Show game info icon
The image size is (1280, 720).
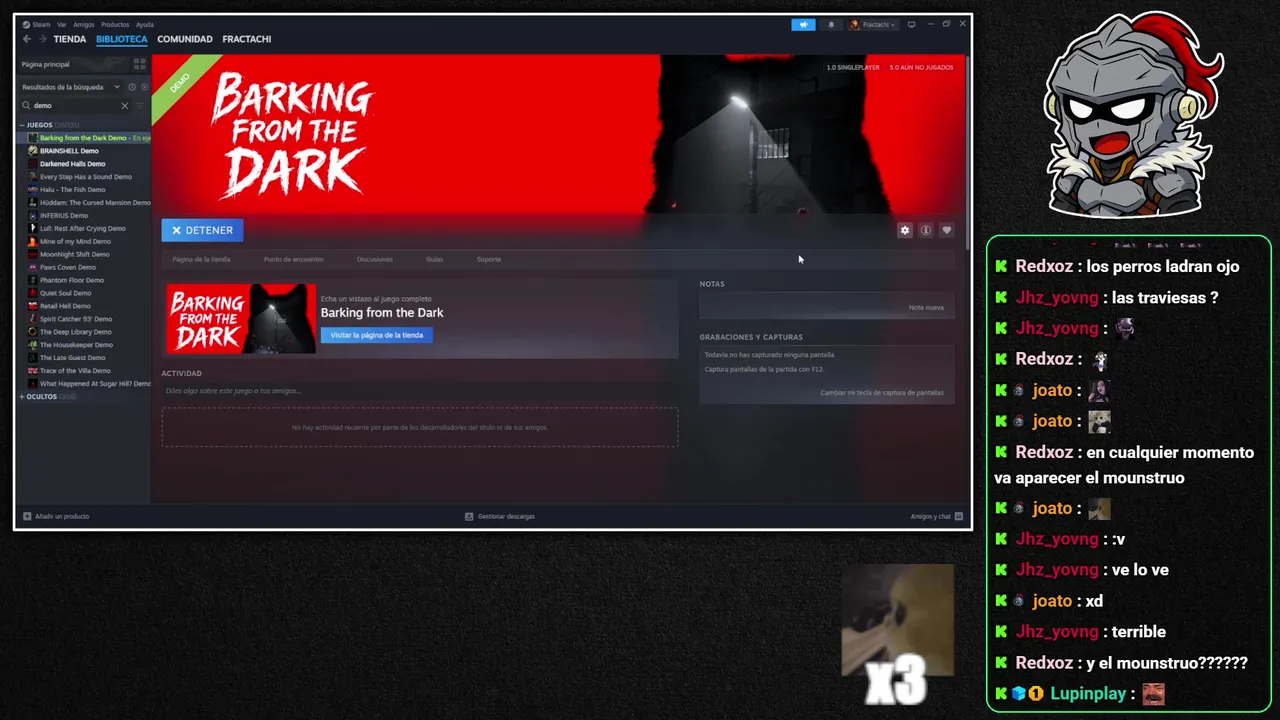(926, 230)
